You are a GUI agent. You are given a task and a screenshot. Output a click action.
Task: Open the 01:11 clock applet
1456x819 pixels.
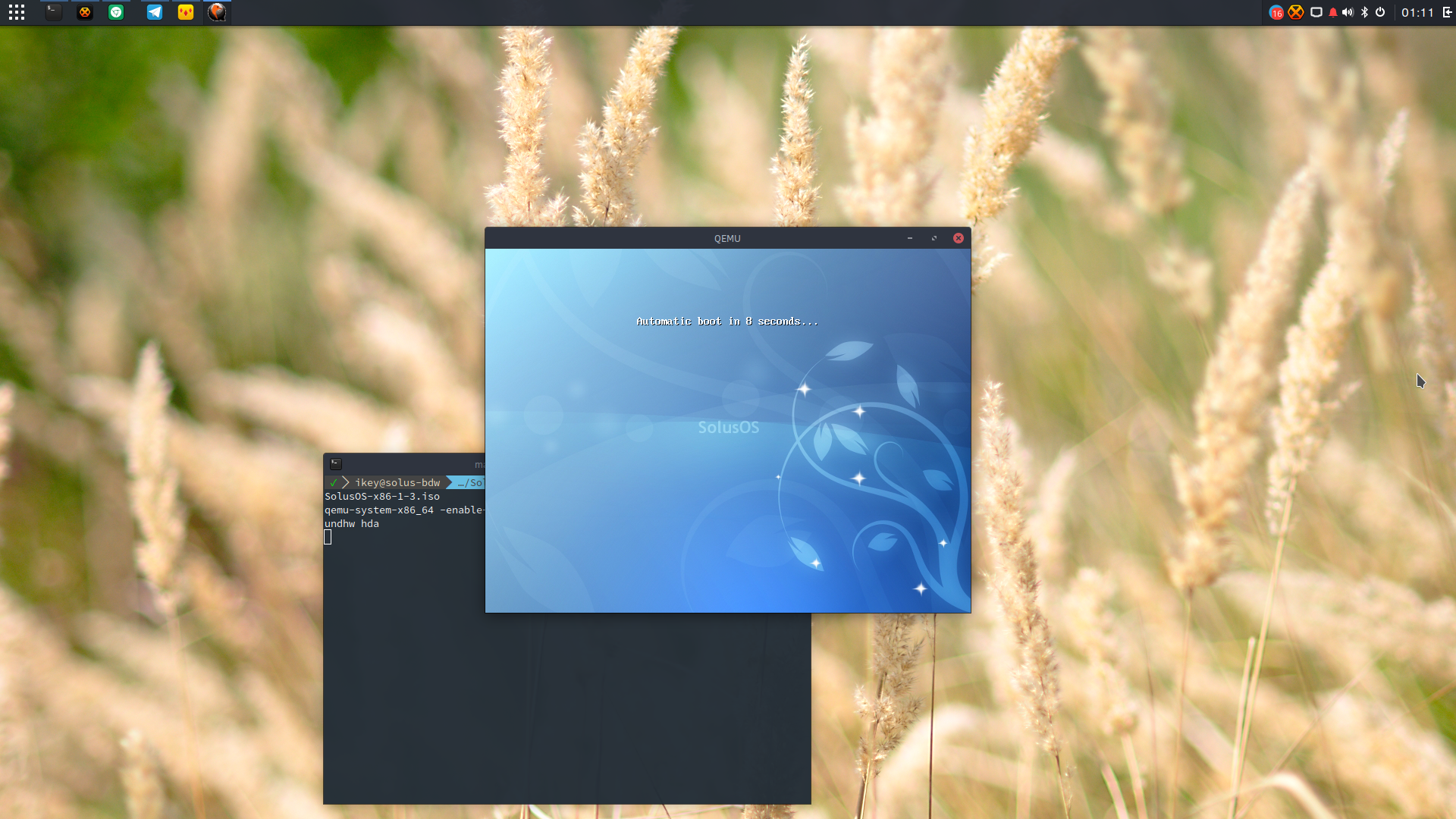(x=1417, y=13)
